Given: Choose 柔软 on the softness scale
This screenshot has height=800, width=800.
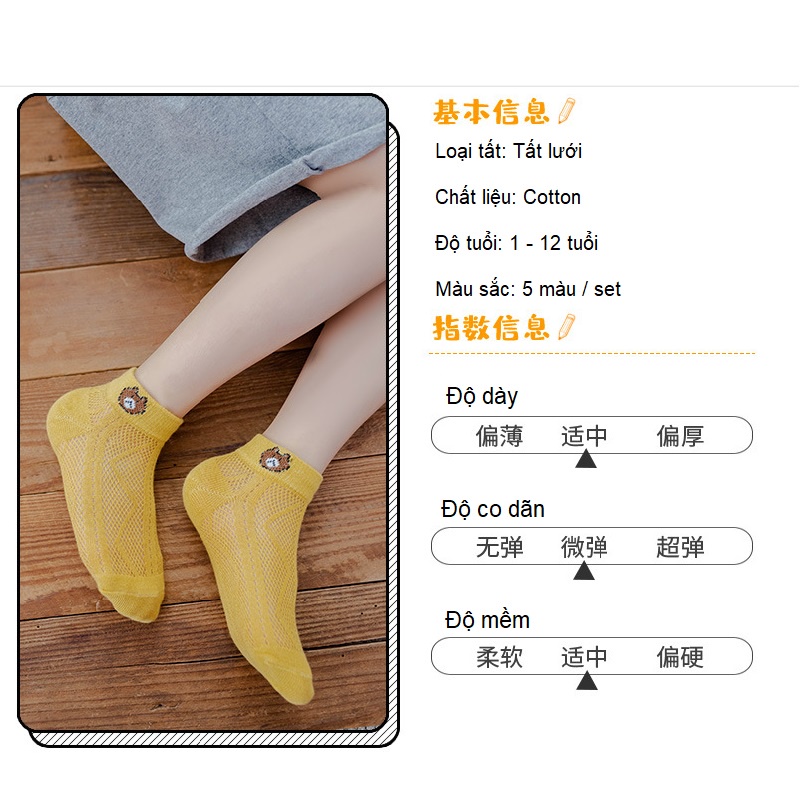Looking at the screenshot, I should (499, 657).
